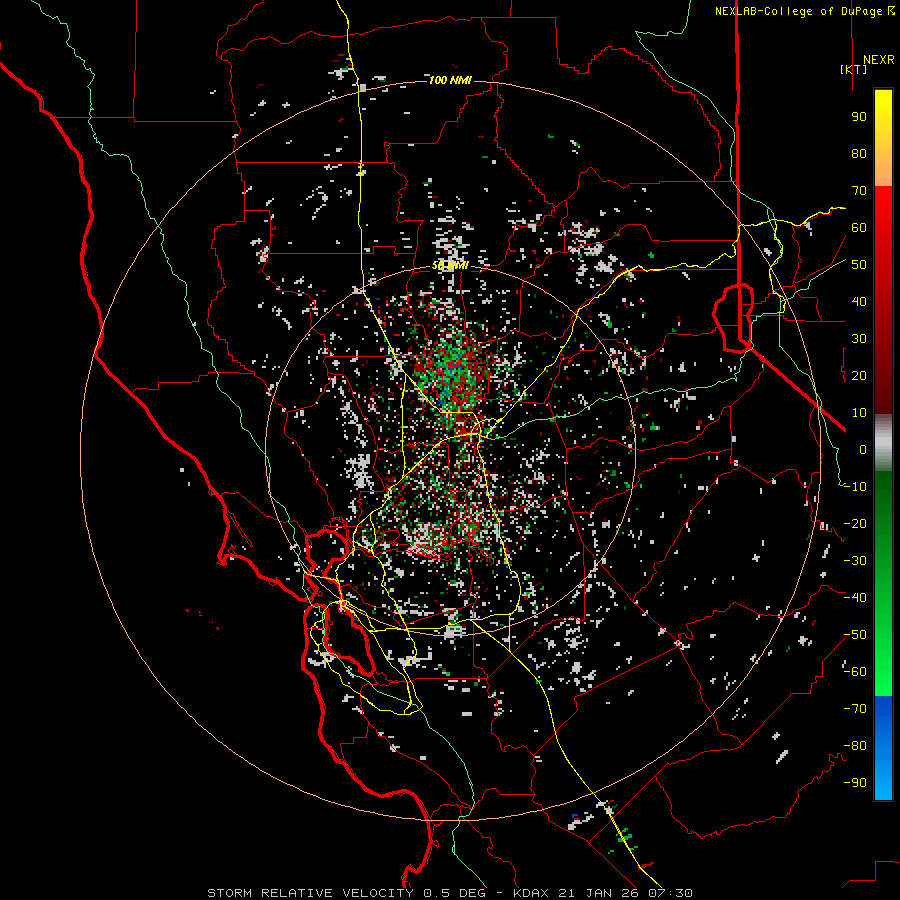
Task: Click the 90 value on velocity scale
Action: 859,117
